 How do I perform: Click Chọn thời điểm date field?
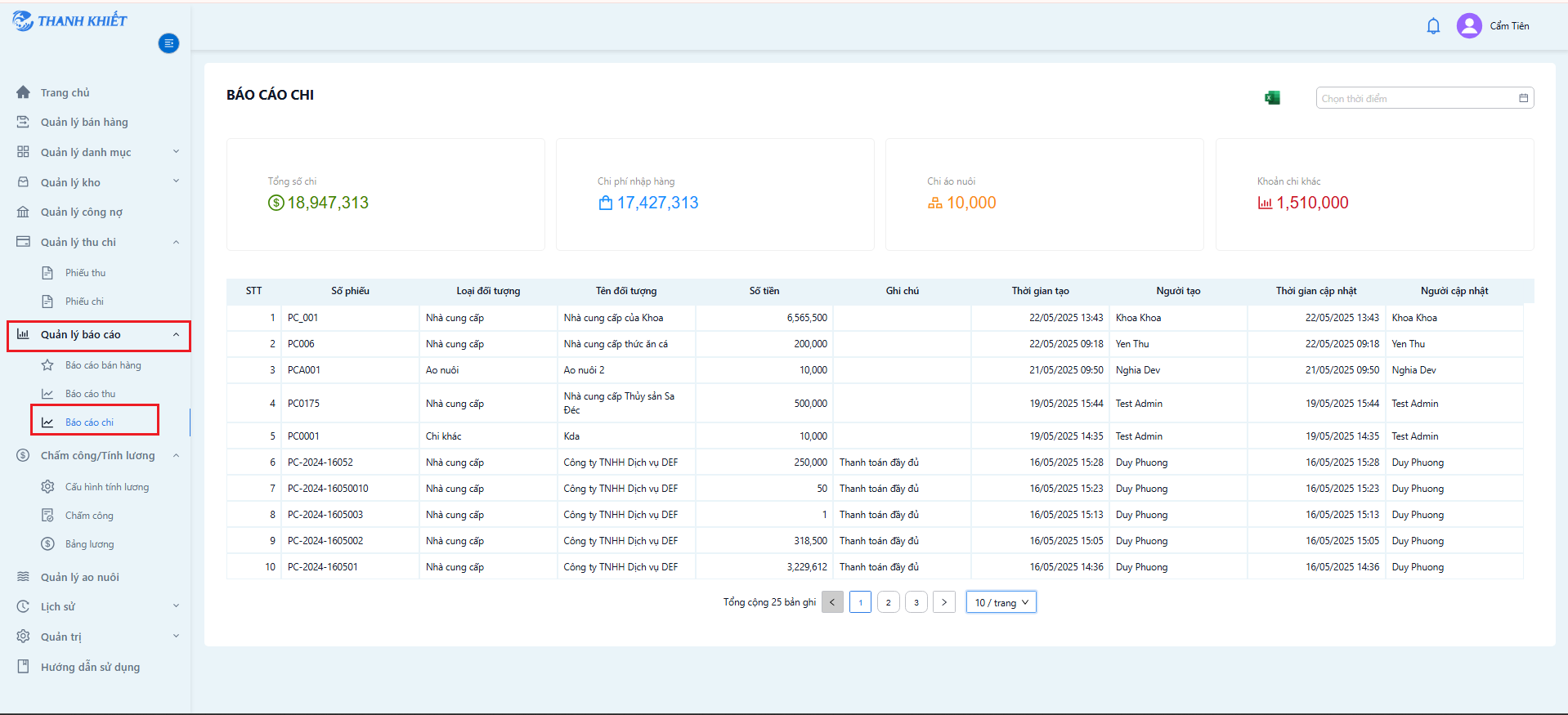tap(1425, 98)
